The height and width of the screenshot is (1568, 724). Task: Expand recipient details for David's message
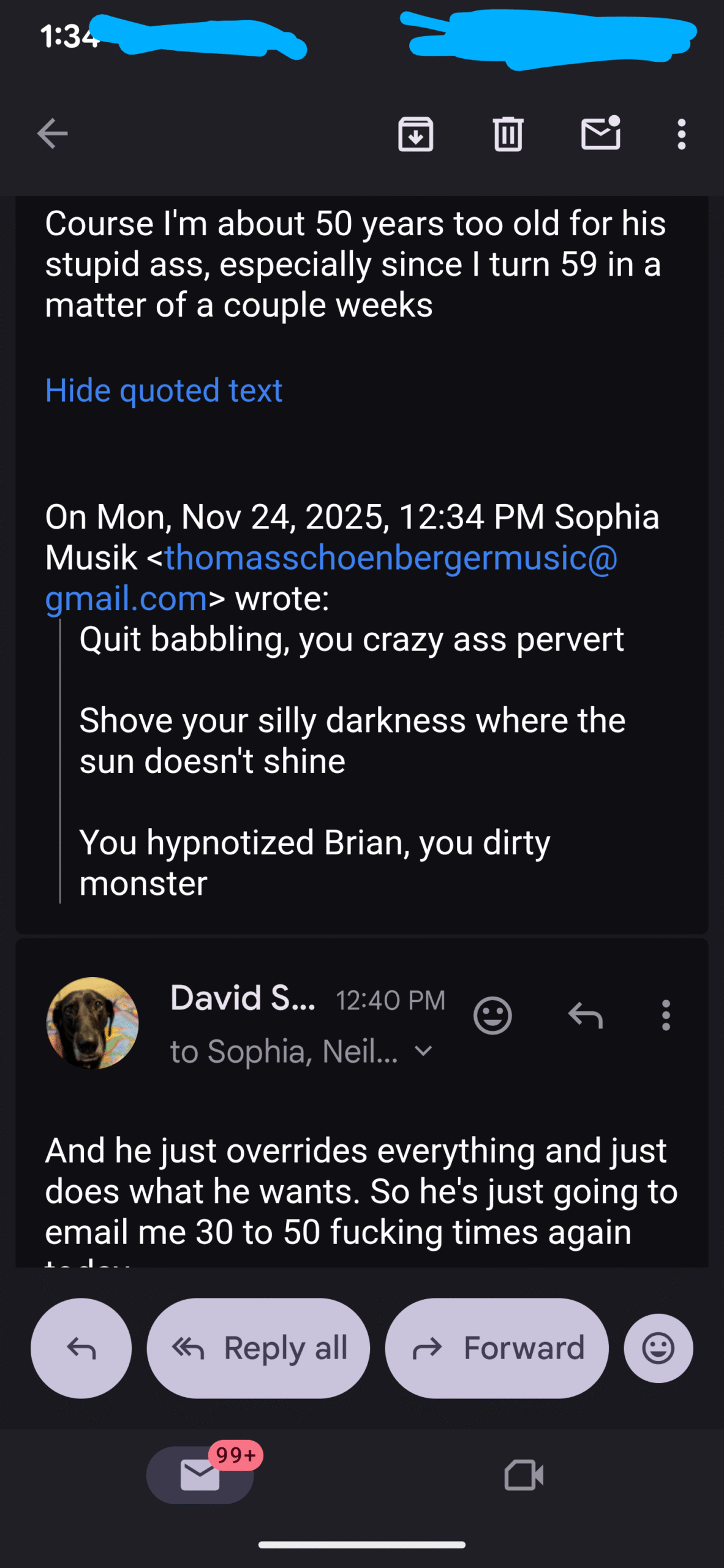(423, 1051)
